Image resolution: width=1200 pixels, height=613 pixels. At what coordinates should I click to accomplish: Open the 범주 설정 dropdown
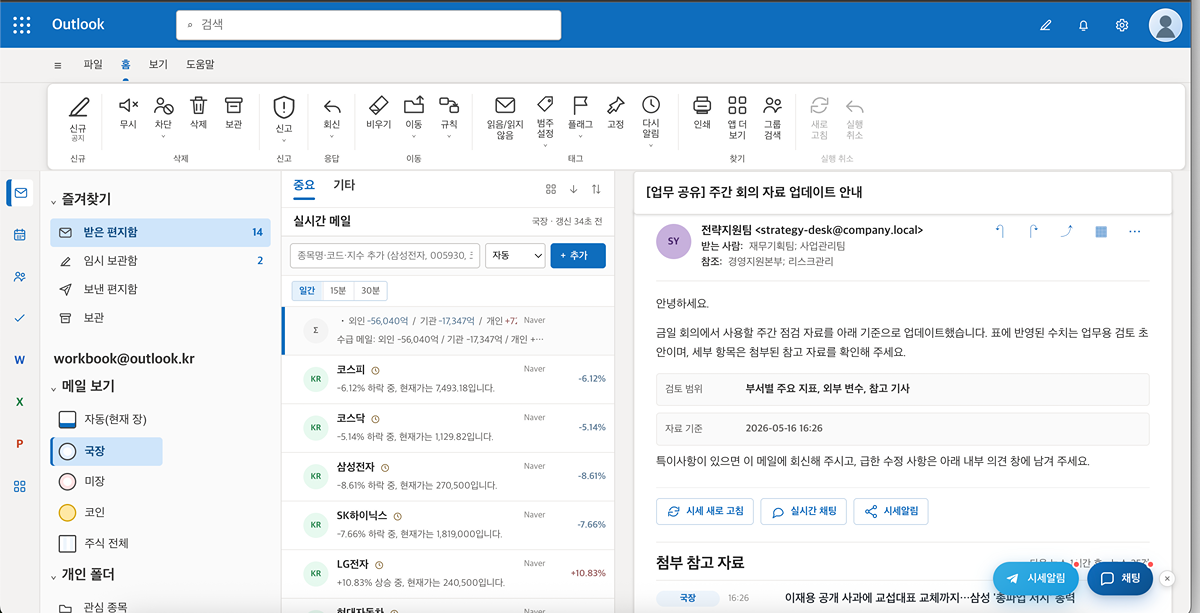click(x=545, y=146)
